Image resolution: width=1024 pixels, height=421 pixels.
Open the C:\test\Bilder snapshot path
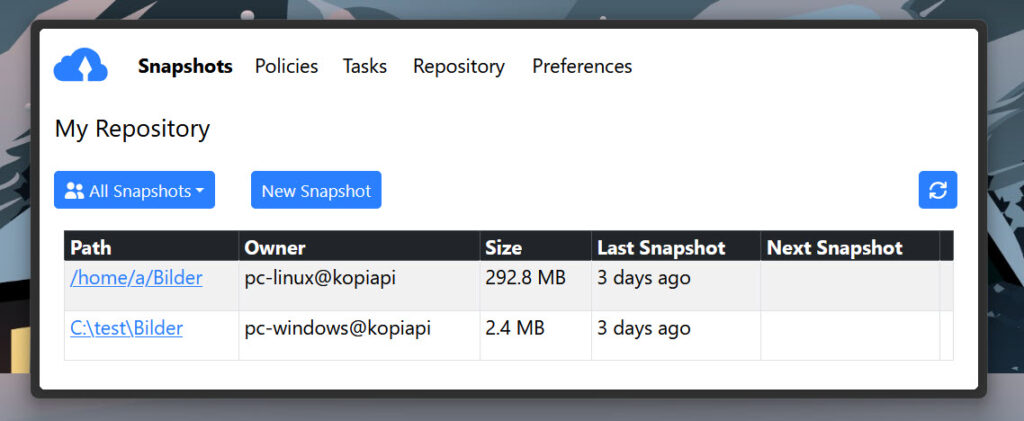tap(126, 328)
